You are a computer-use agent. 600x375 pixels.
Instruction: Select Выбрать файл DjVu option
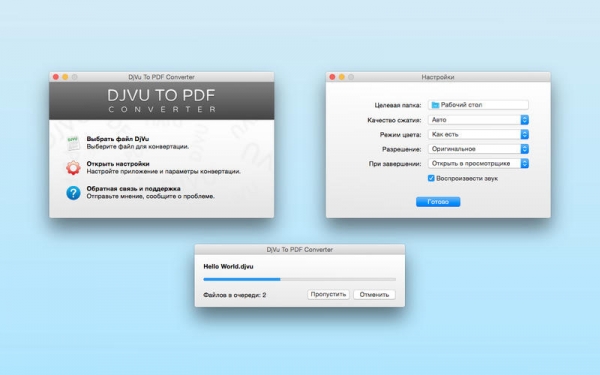coord(118,139)
